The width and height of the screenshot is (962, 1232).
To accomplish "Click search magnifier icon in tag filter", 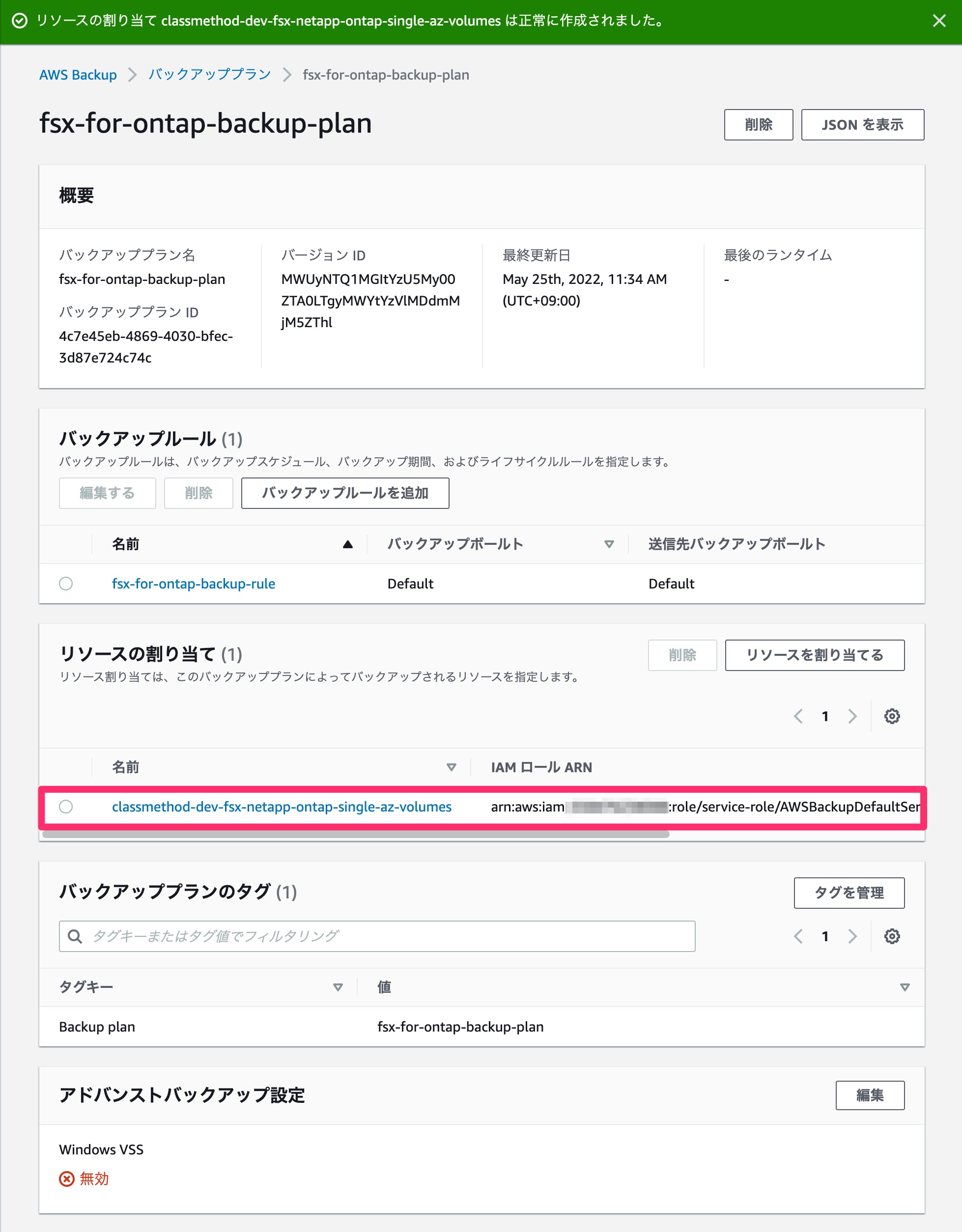I will click(x=75, y=936).
